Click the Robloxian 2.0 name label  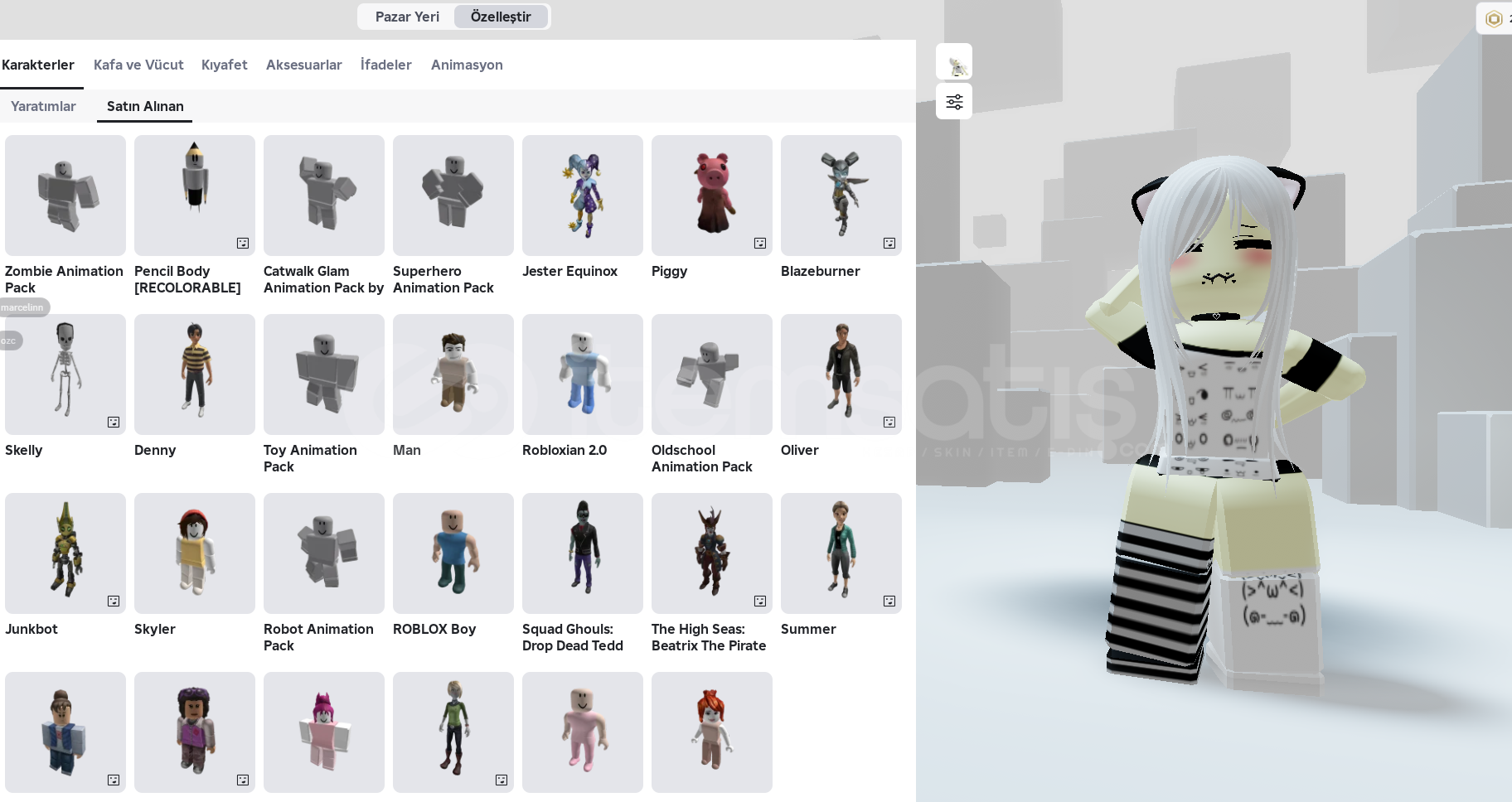565,450
